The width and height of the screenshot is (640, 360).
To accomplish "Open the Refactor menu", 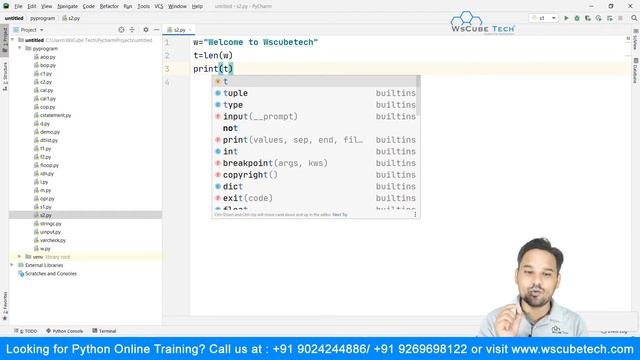I will [109, 7].
